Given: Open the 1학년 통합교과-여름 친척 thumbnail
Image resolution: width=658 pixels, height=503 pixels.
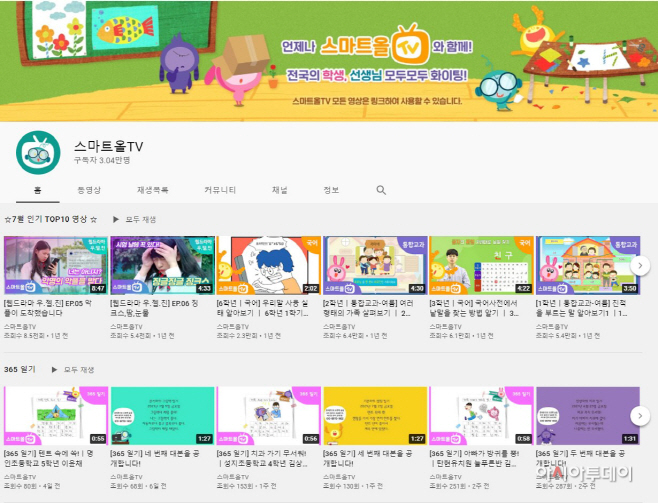Looking at the screenshot, I should tap(588, 265).
